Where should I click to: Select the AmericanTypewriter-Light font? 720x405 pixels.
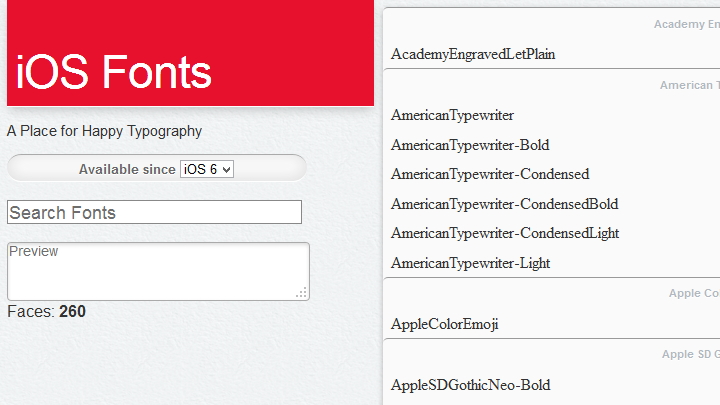471,263
